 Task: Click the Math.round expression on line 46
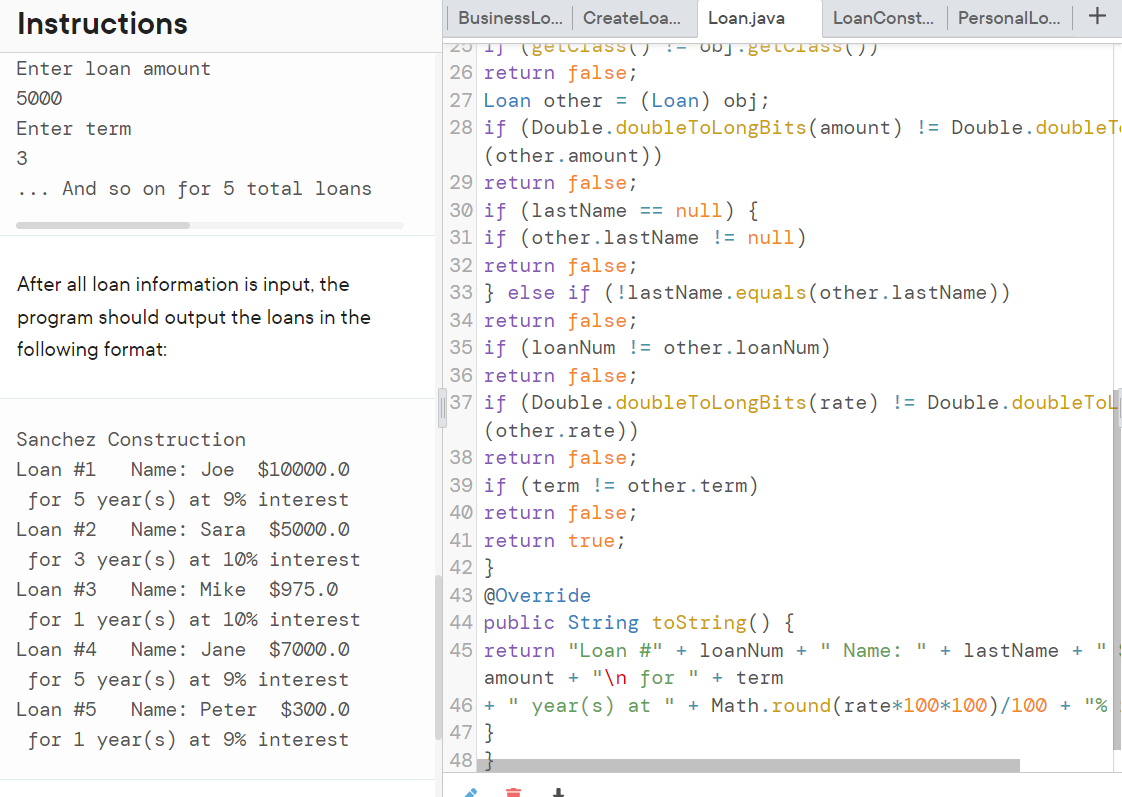point(879,705)
